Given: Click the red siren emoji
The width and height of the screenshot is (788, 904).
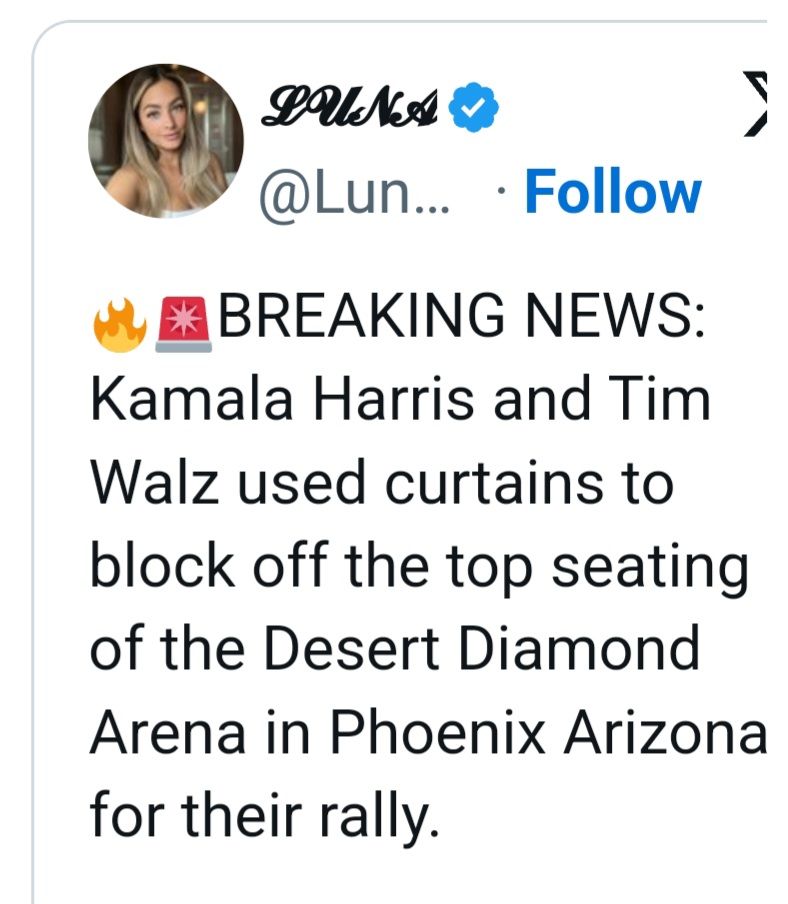Looking at the screenshot, I should click(185, 324).
